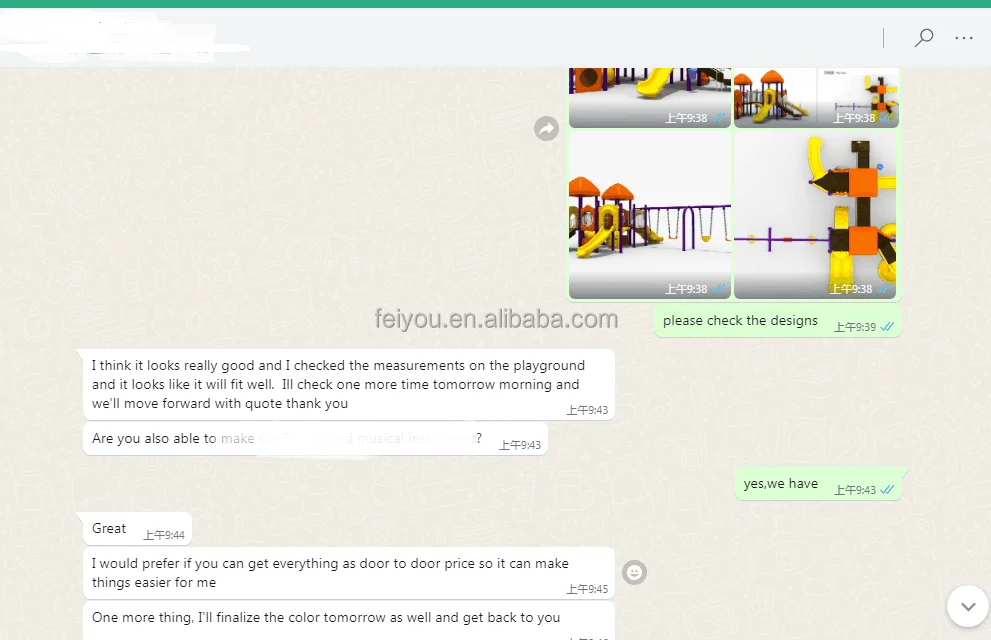This screenshot has height=640, width=991.
Task: Select message starting 'I think it looks really good'
Action: point(349,385)
